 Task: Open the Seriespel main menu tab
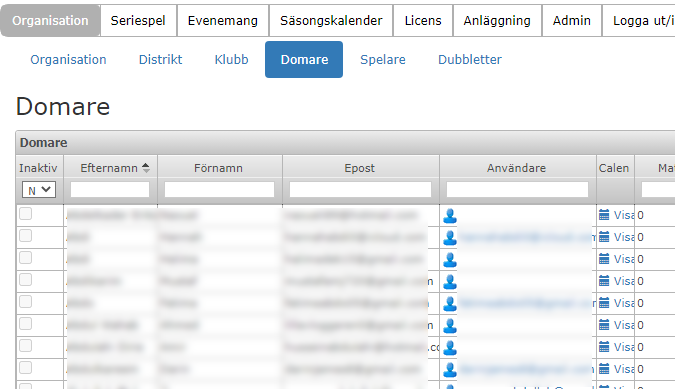(x=138, y=21)
